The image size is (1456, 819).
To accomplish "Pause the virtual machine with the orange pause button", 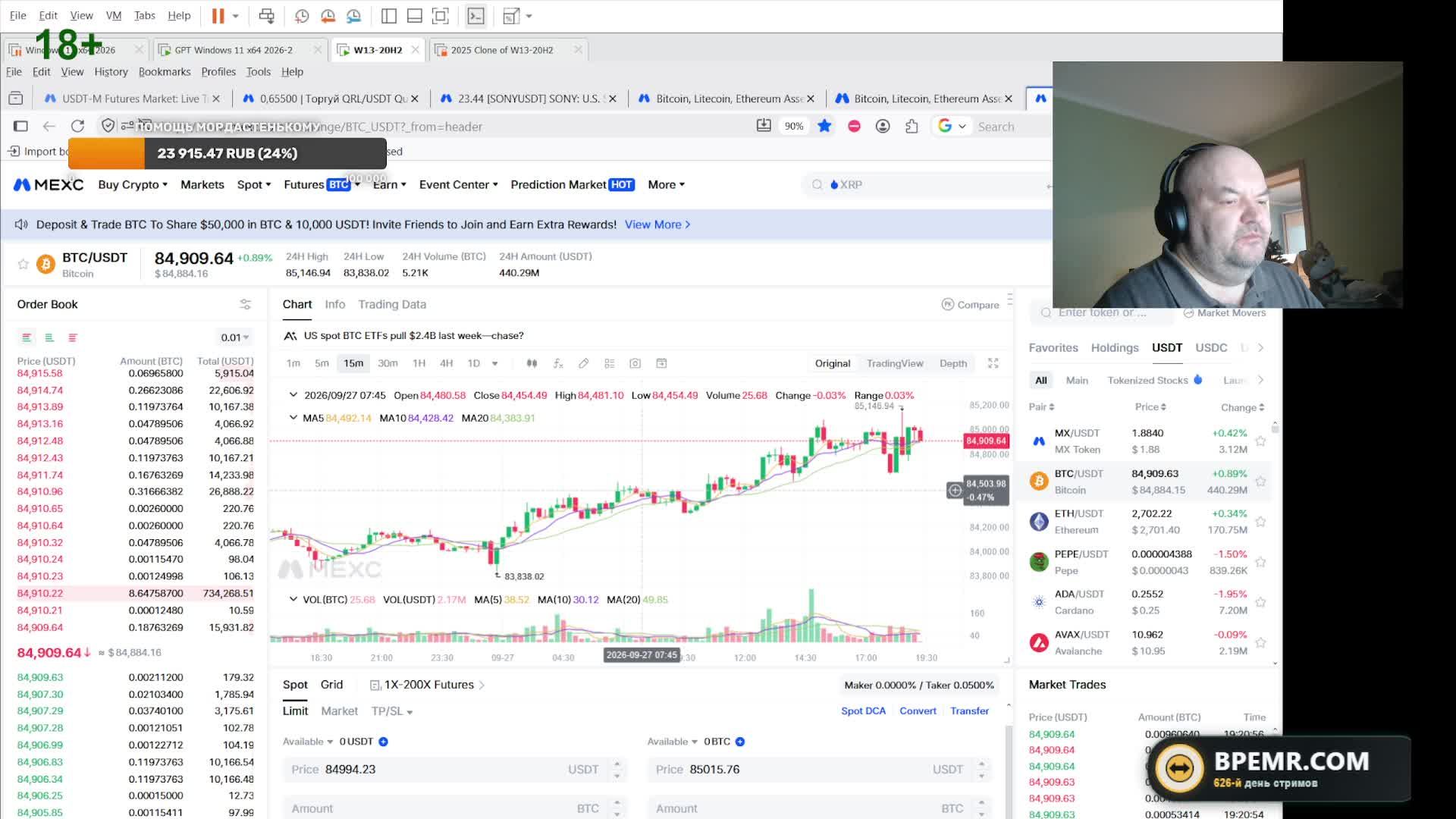I will (218, 15).
